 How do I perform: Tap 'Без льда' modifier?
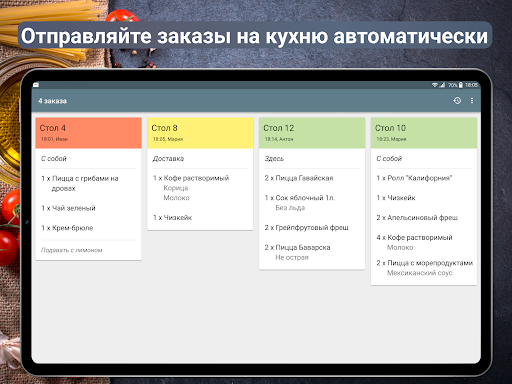click(x=290, y=208)
